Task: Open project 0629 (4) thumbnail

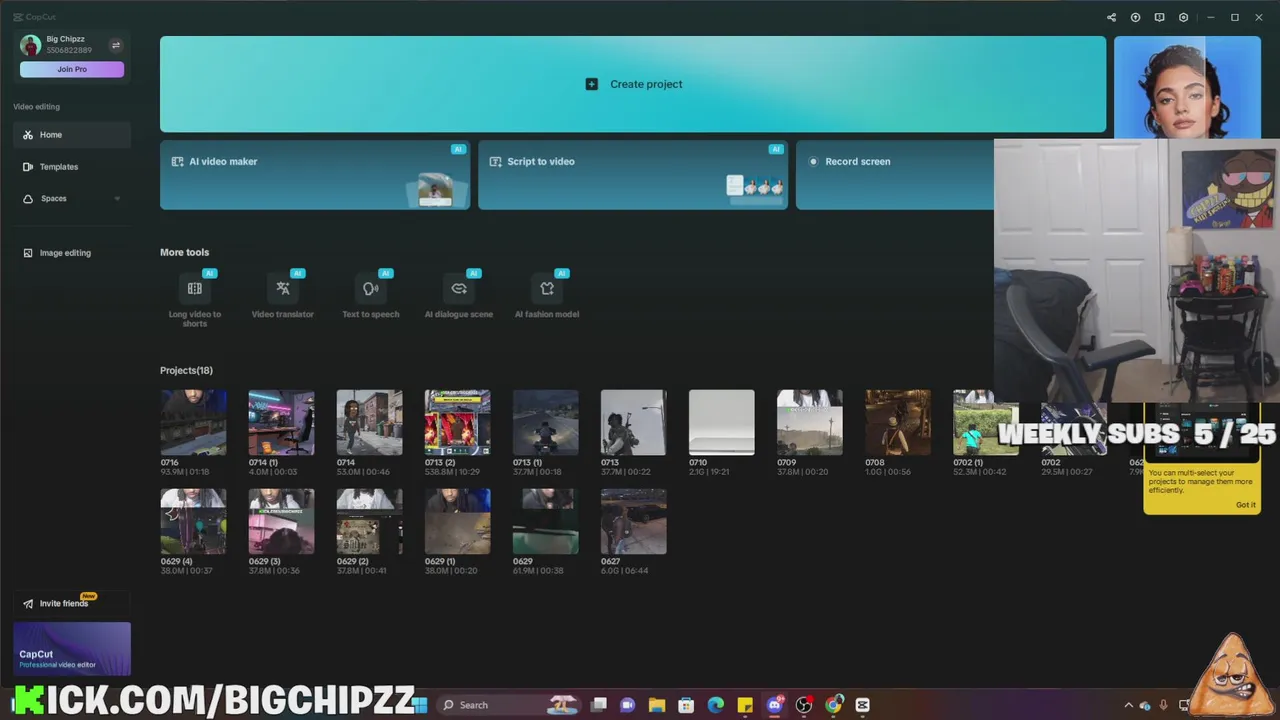Action: pos(193,521)
